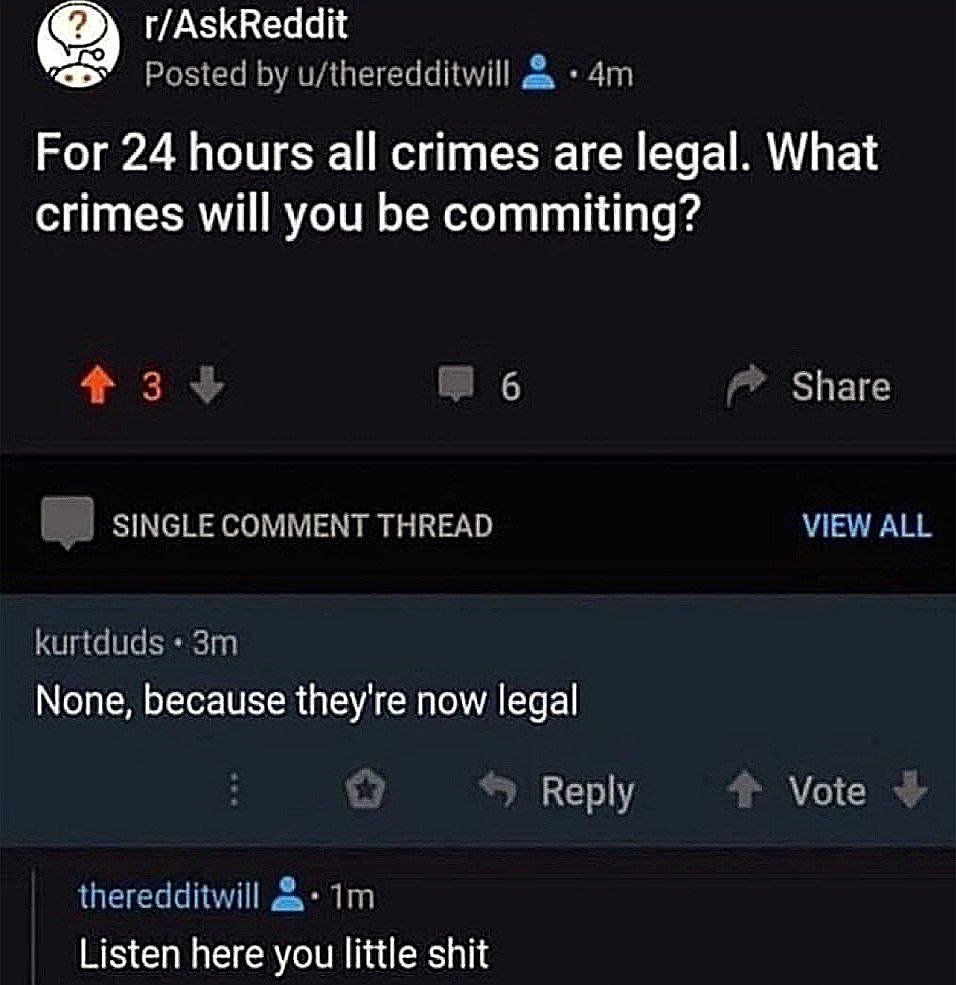Reply to kurtduds' comment
Screen dimensions: 956x985
coord(557,790)
